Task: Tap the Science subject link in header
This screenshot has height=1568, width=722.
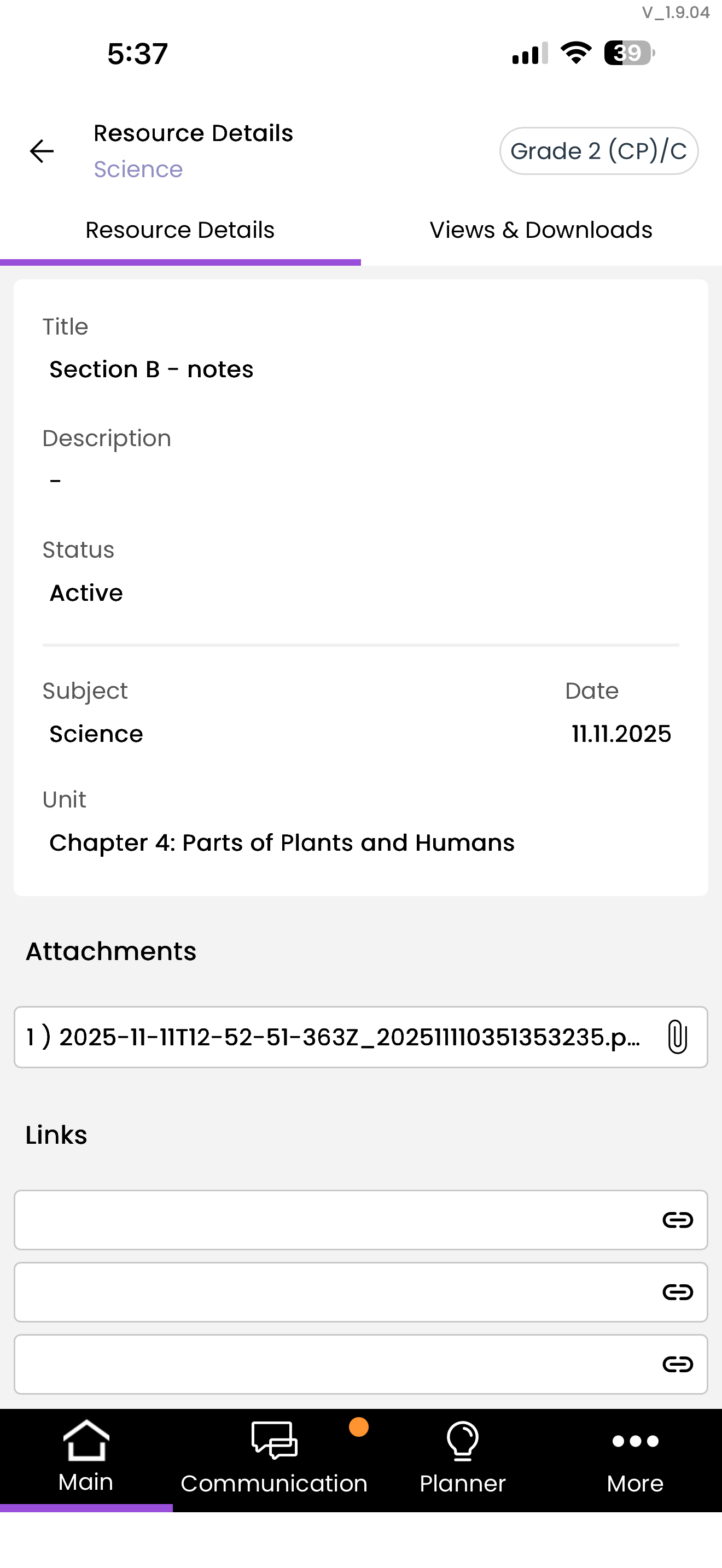Action: pos(138,169)
